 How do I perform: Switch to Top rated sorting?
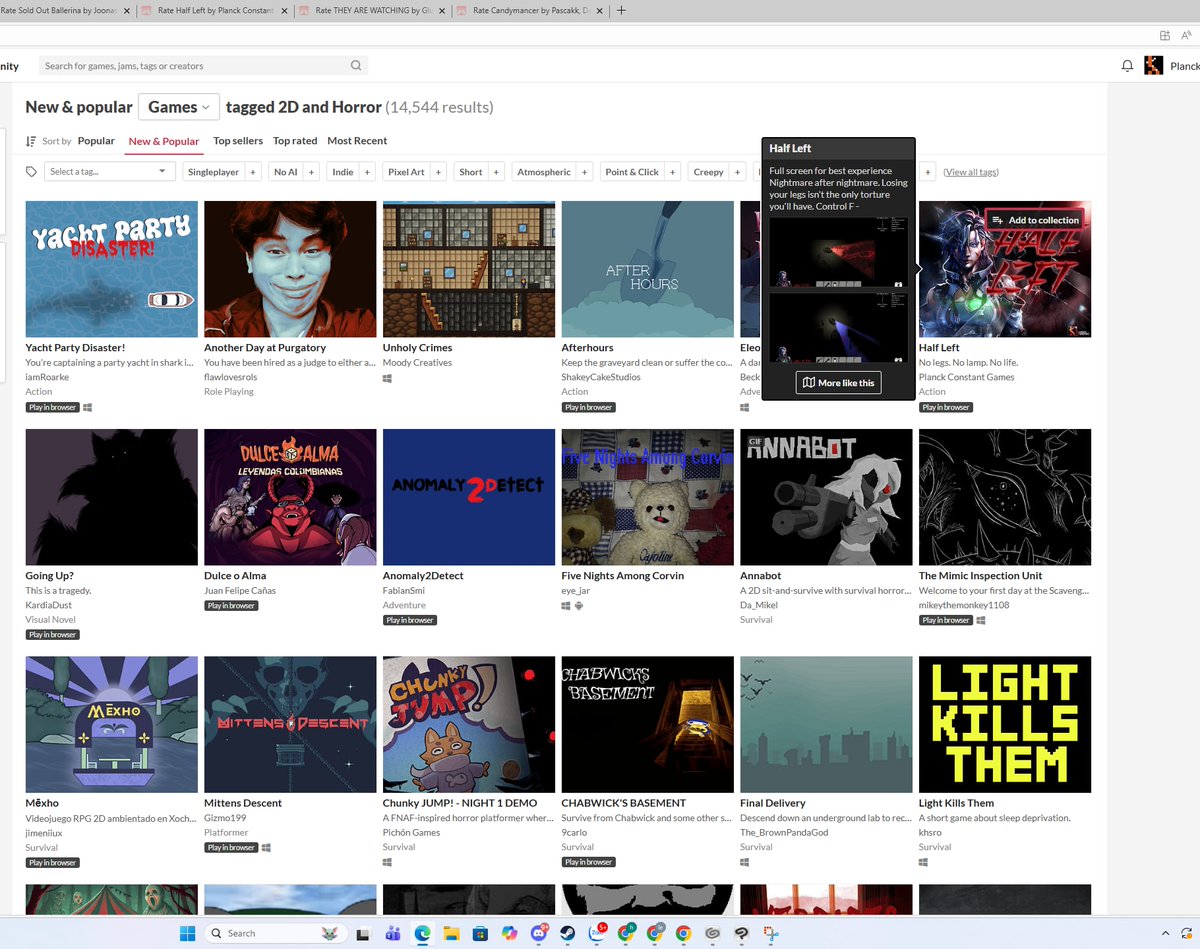coord(295,141)
